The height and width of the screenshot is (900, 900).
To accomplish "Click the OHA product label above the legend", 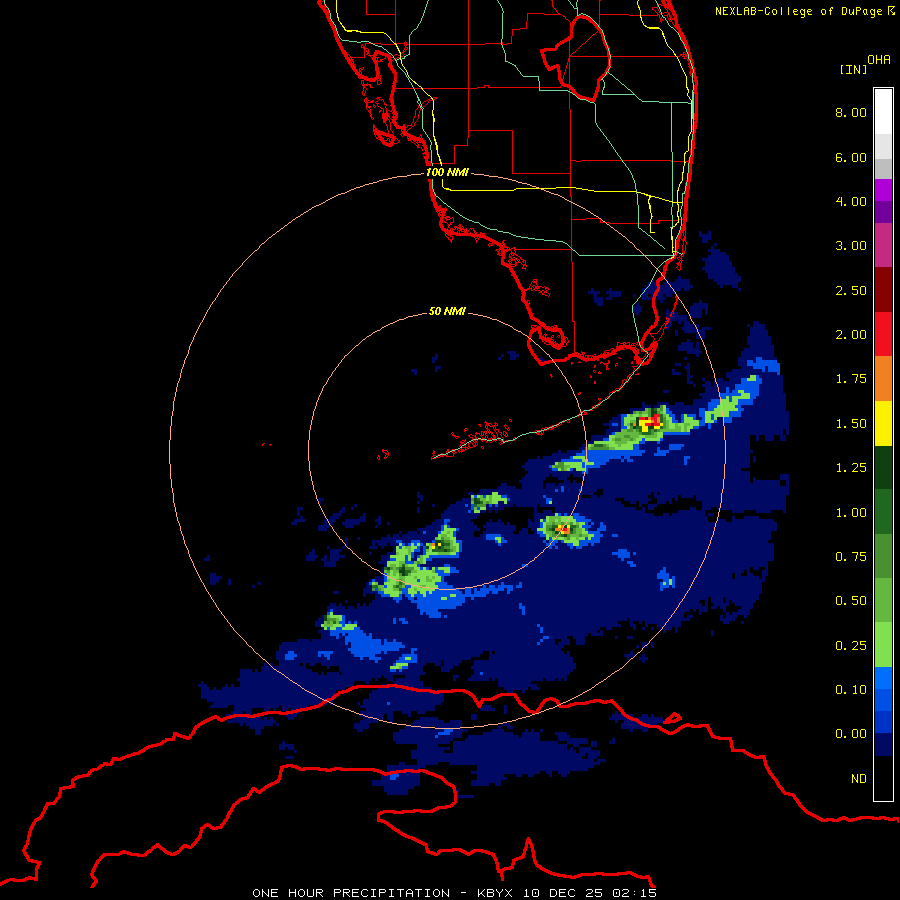I will (879, 60).
